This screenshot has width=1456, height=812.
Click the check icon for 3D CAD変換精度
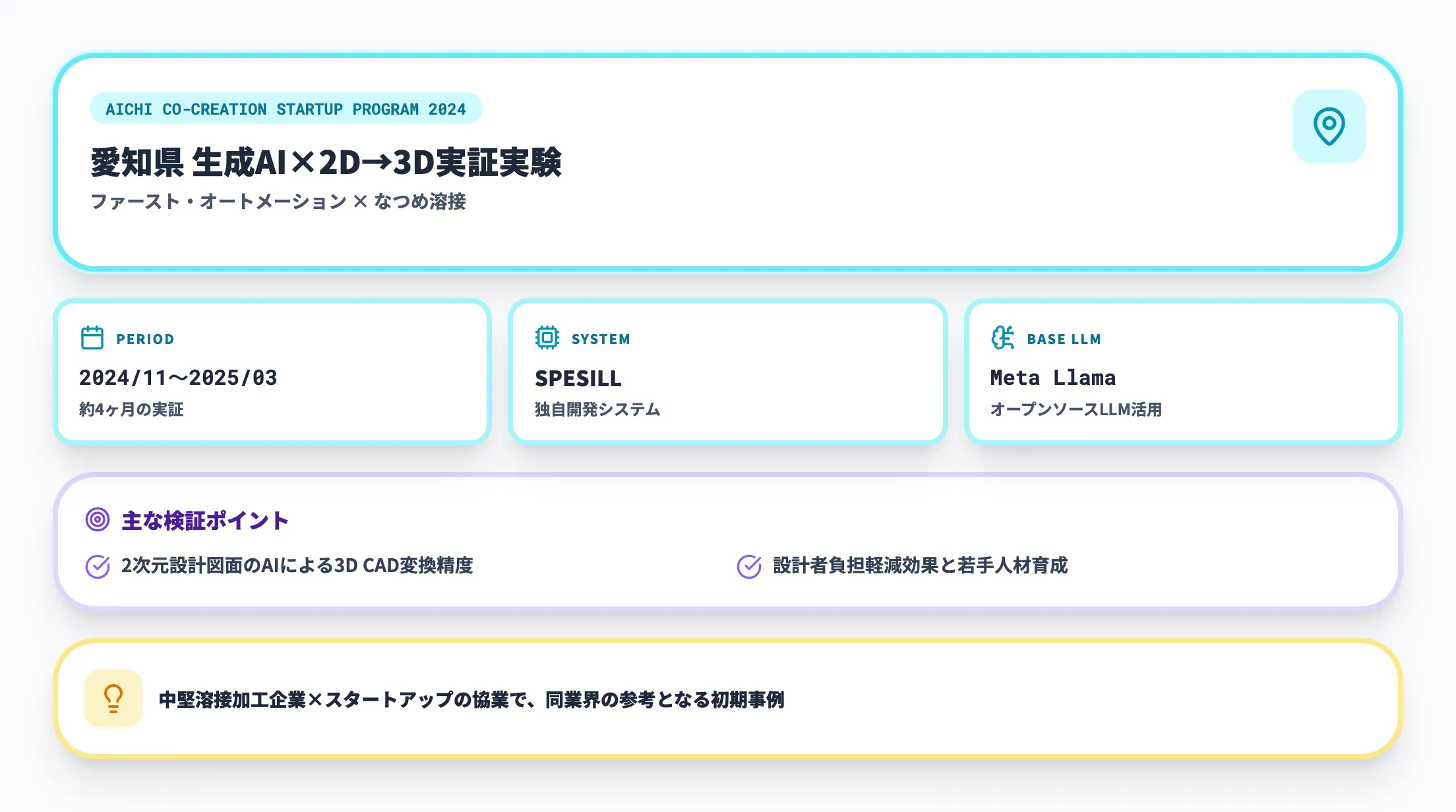(x=98, y=566)
